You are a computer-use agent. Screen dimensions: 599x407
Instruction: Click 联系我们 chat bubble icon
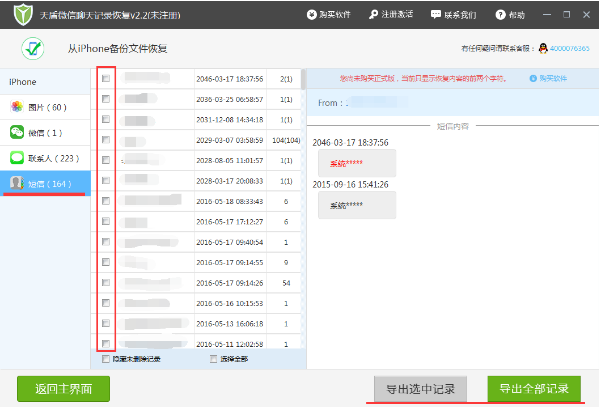435,15
